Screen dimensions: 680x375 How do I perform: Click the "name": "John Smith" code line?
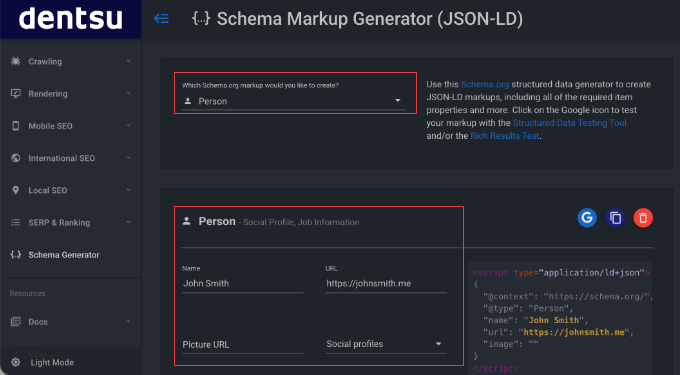(x=536, y=320)
